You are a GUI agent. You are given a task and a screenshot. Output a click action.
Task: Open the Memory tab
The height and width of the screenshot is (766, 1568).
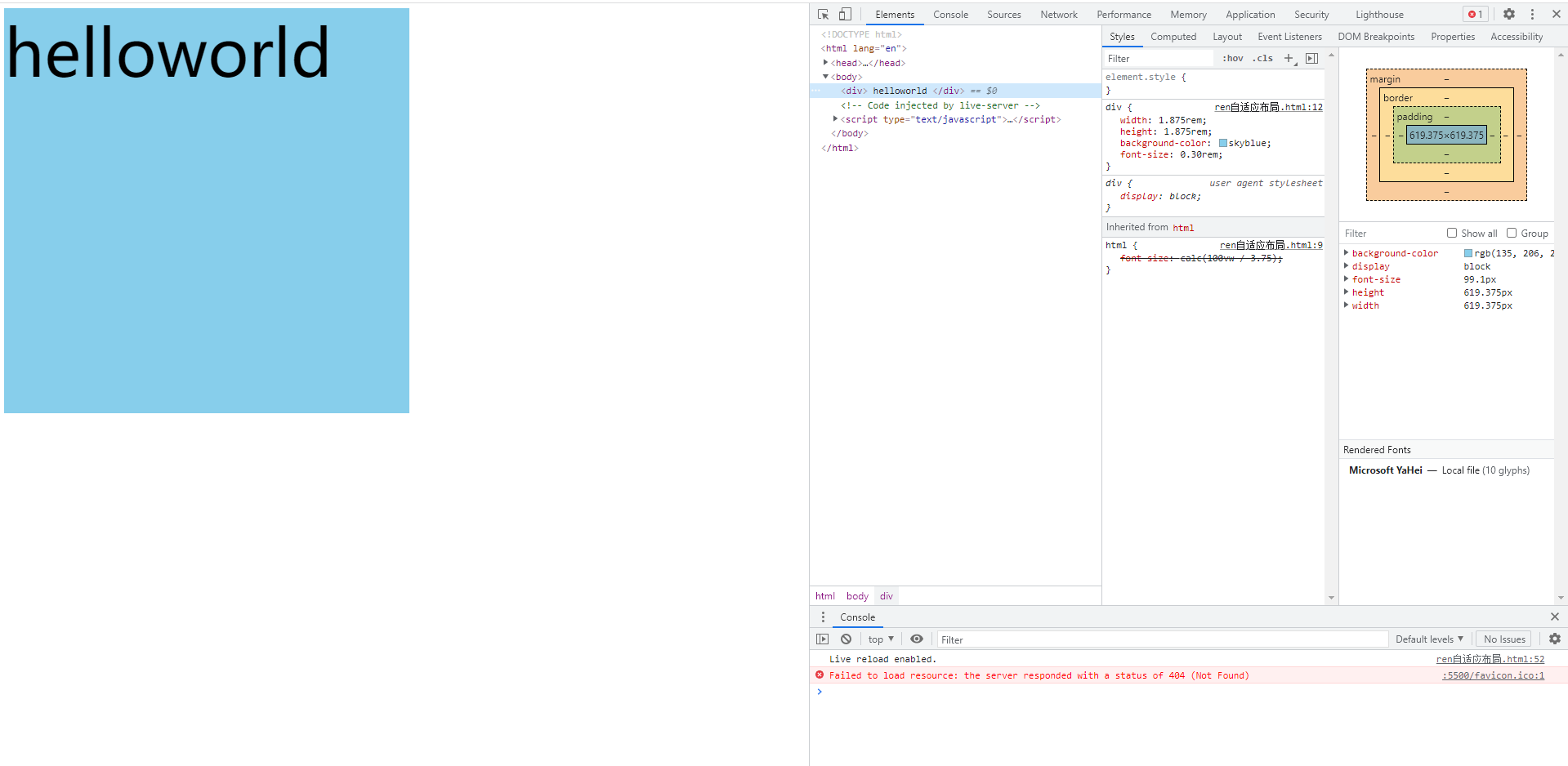(x=1188, y=15)
